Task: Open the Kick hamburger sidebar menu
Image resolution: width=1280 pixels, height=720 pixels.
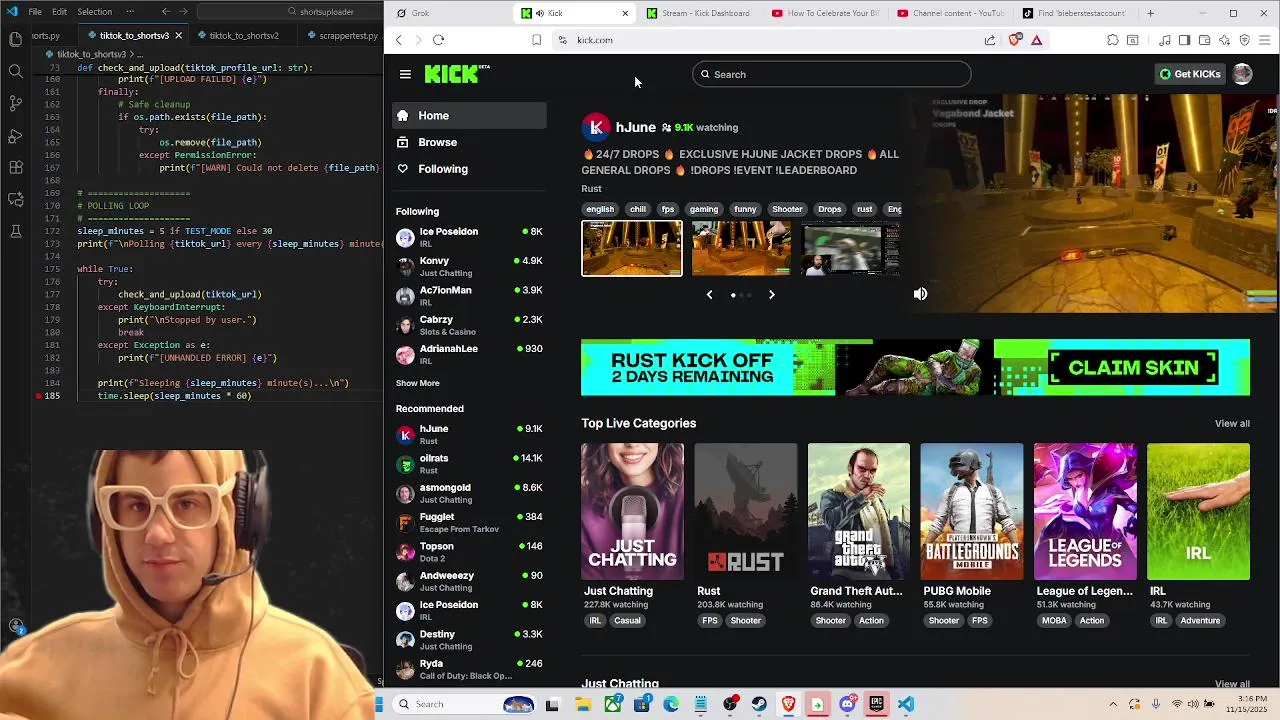Action: coord(405,74)
